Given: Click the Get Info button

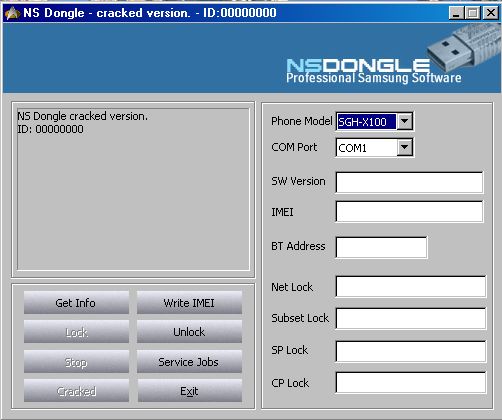Looking at the screenshot, I should coord(76,303).
